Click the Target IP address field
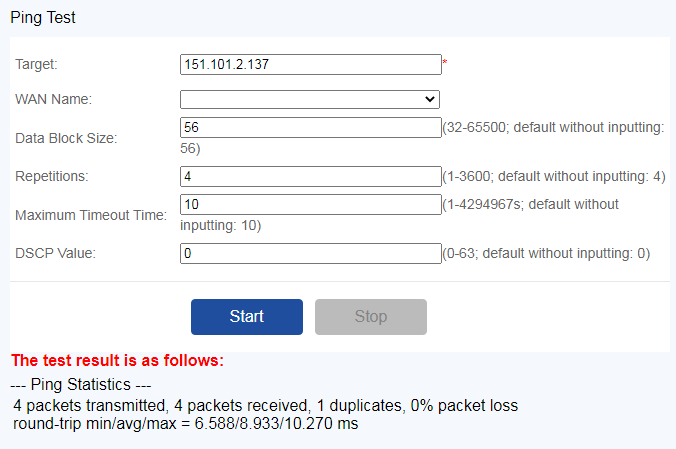 (310, 64)
